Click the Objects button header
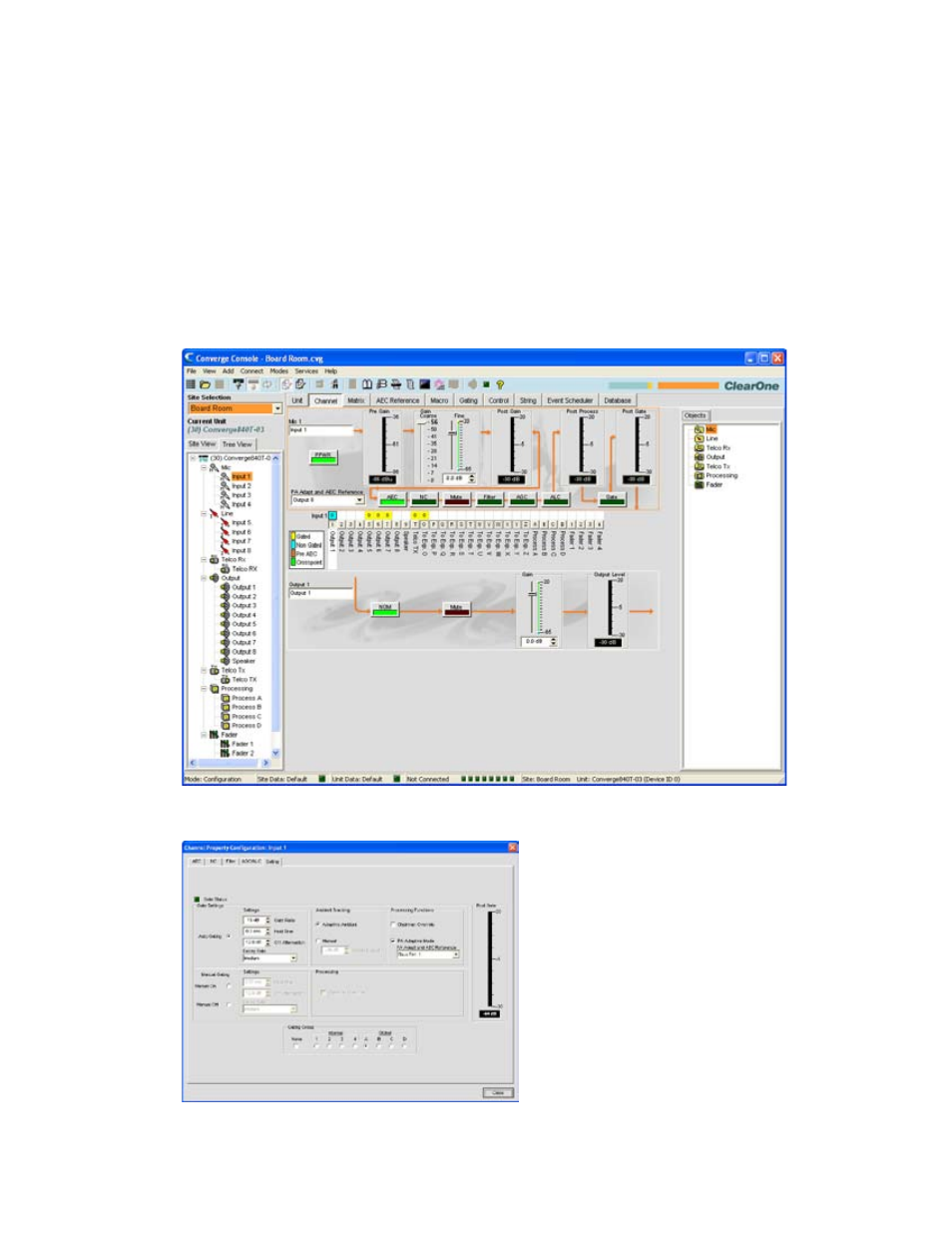952x1233 pixels. click(x=696, y=415)
